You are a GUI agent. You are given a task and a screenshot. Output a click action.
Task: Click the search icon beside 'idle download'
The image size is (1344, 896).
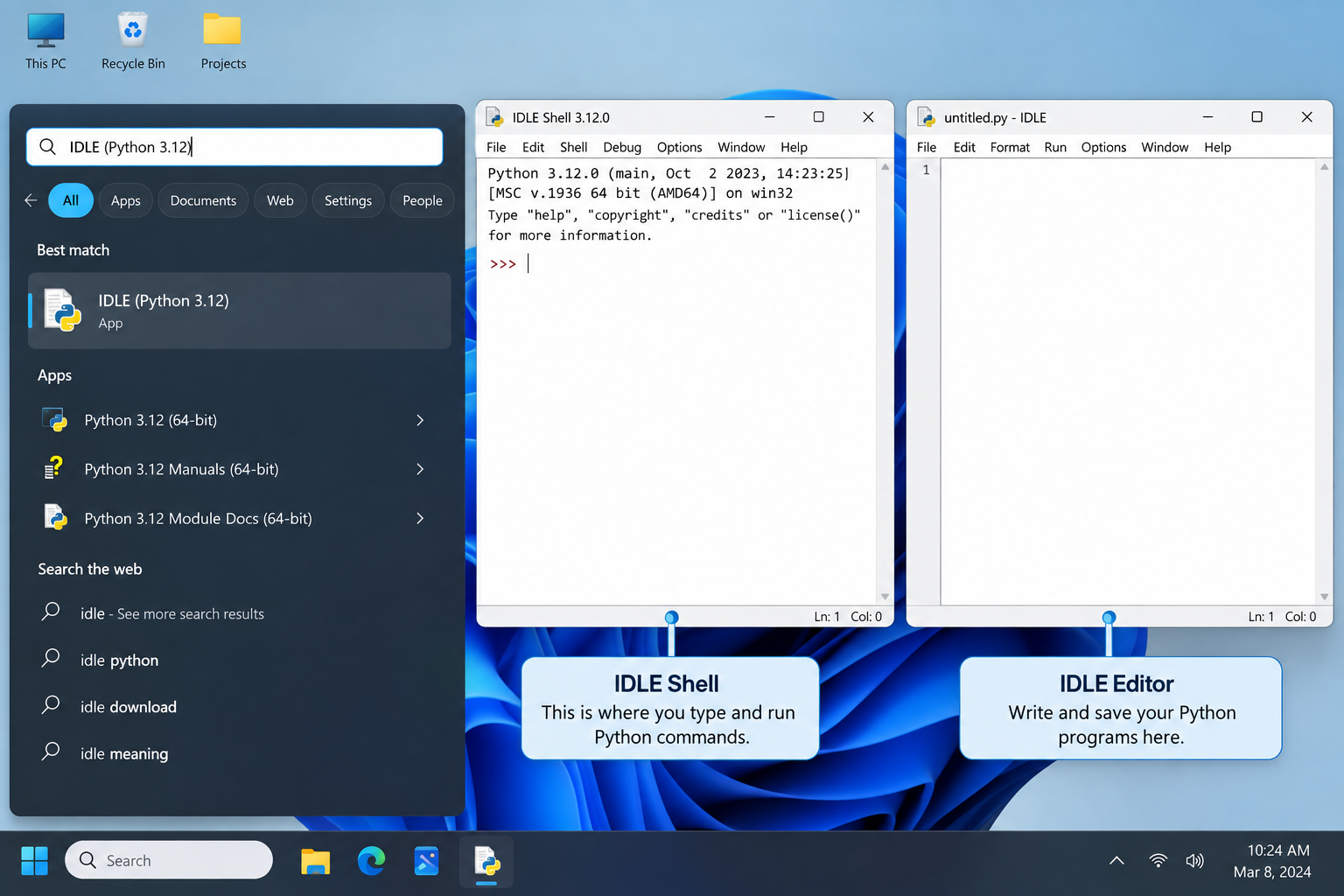click(x=51, y=705)
